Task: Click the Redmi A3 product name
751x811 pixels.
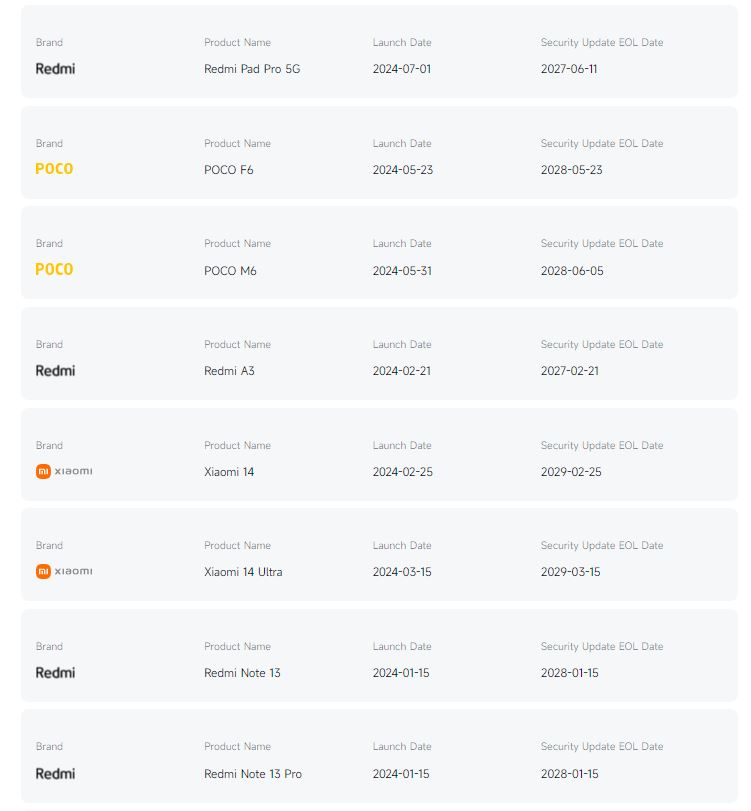Action: click(x=229, y=371)
